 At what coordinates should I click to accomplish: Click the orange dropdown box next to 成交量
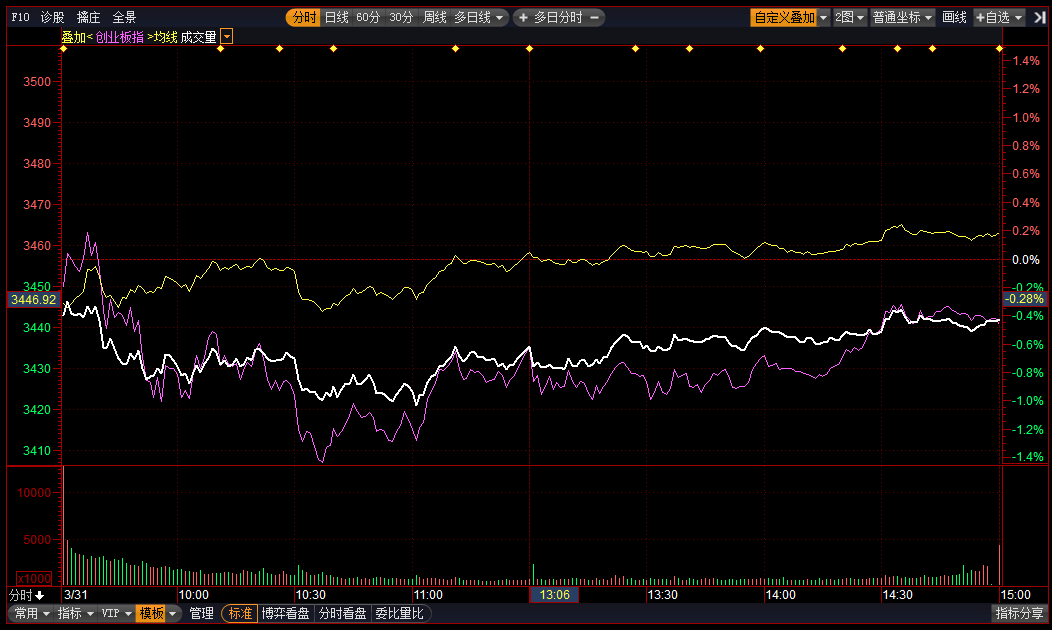[x=227, y=37]
